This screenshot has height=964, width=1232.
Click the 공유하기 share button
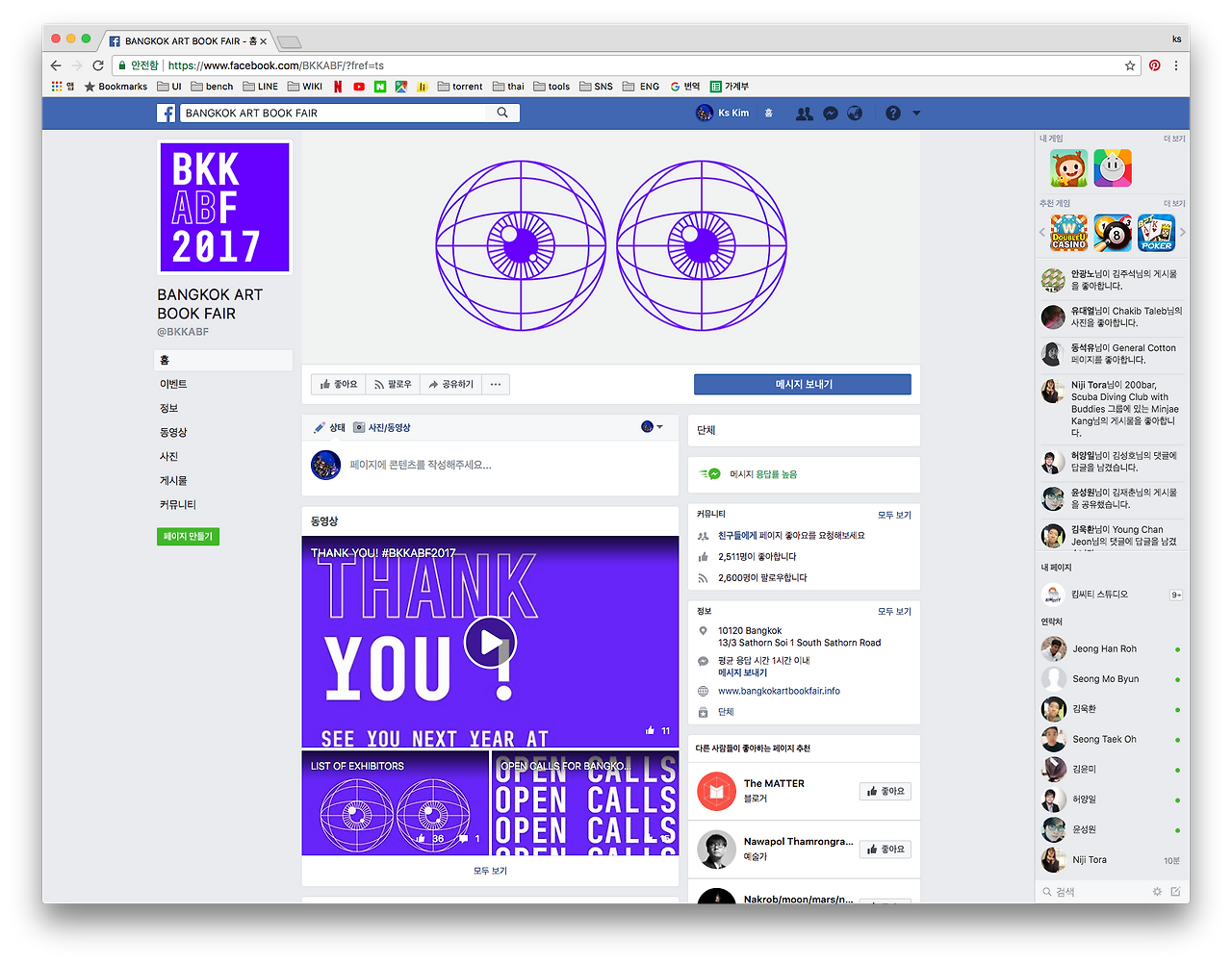coord(450,384)
